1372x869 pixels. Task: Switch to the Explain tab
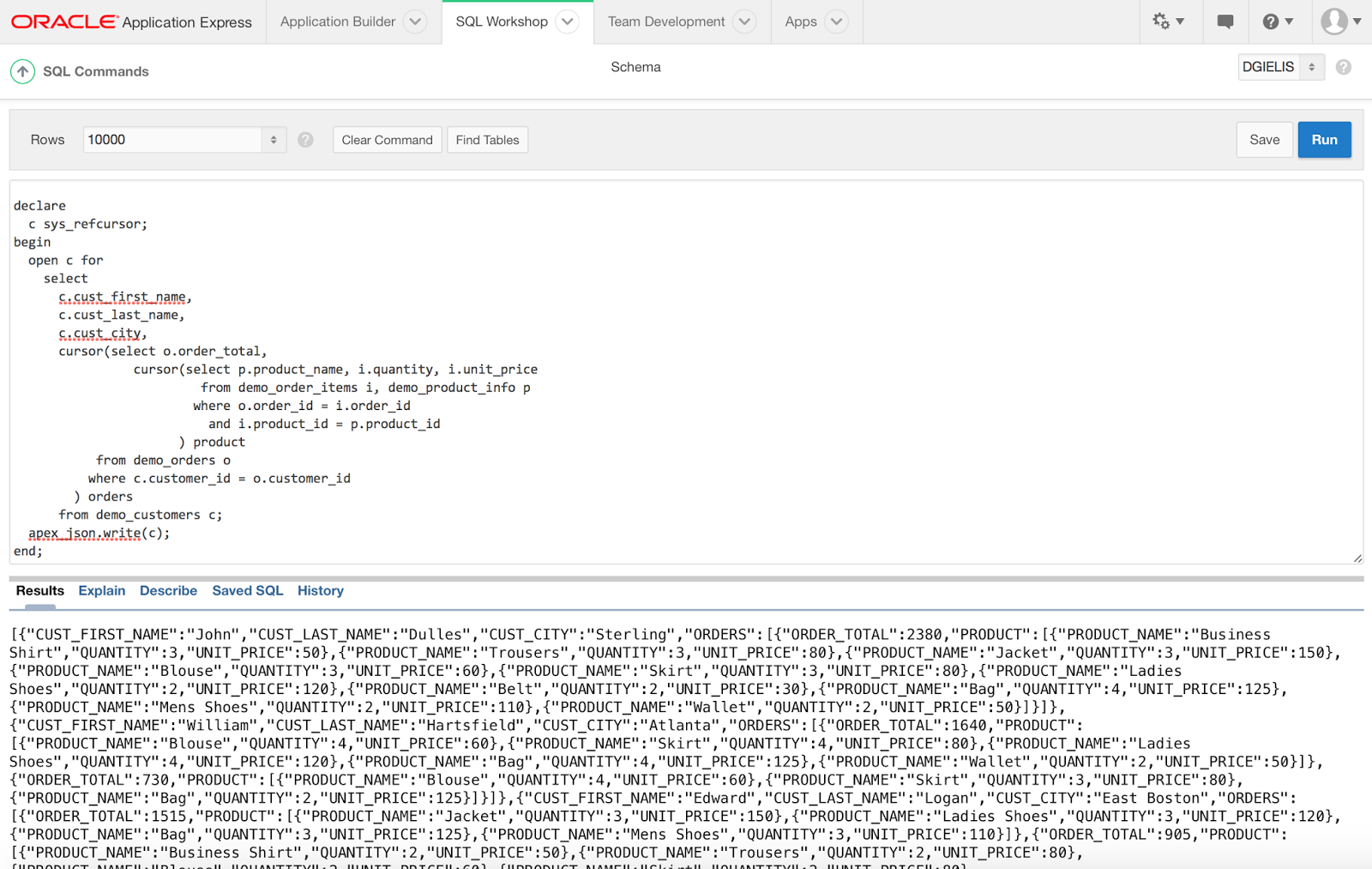point(101,591)
